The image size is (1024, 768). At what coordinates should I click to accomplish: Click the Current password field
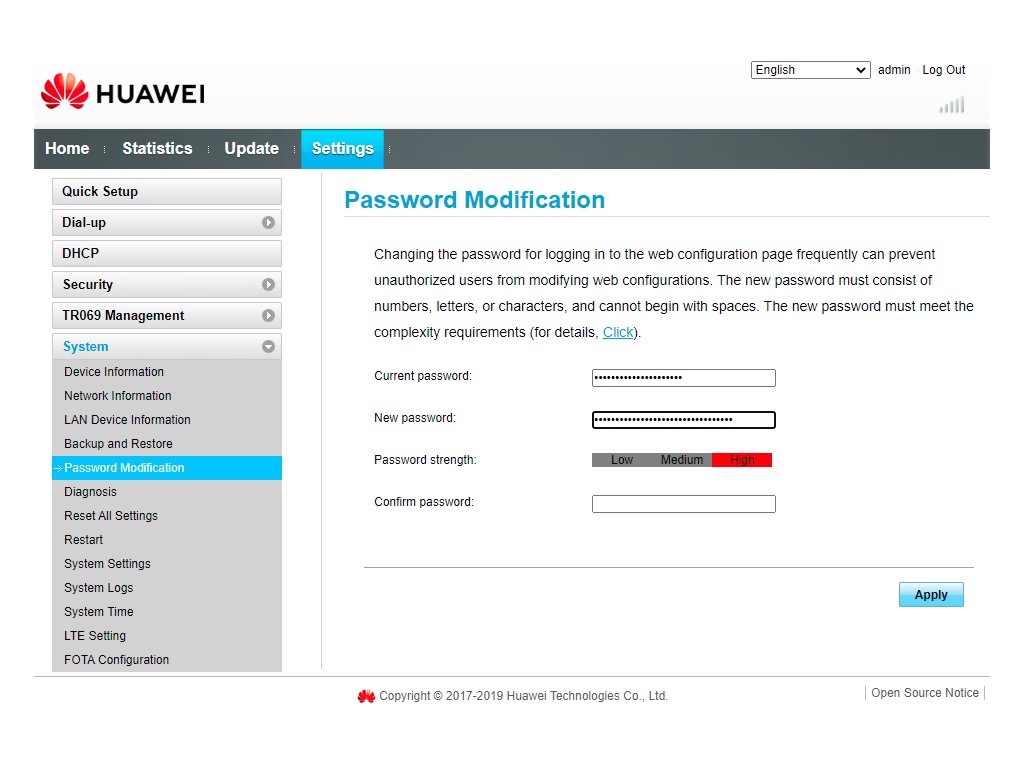pos(683,378)
